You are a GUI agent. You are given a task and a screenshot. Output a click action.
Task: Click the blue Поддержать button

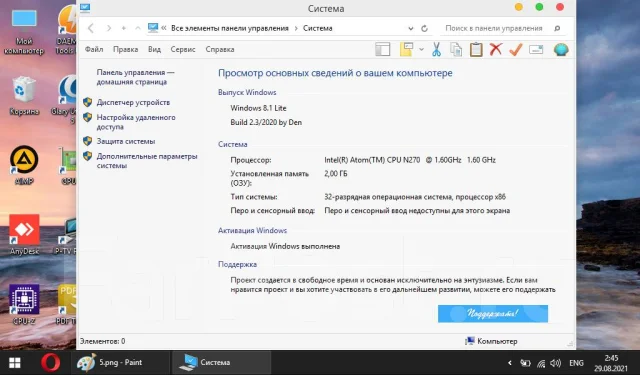point(493,313)
